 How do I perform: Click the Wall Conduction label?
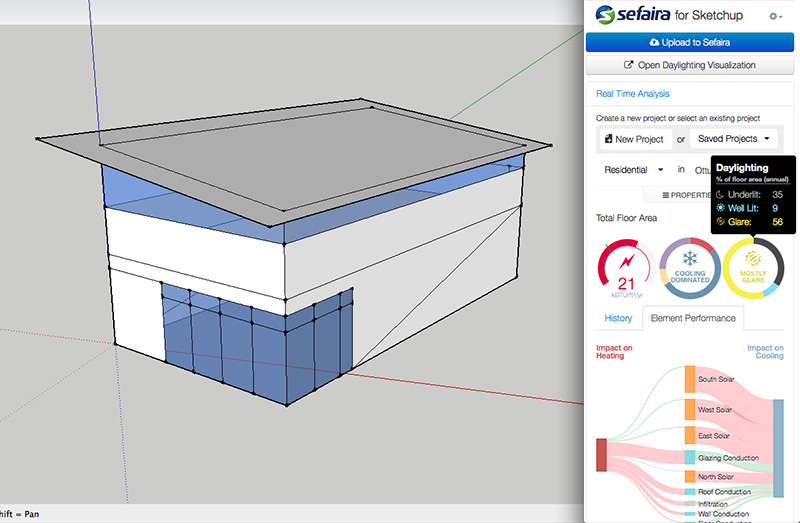point(723,514)
